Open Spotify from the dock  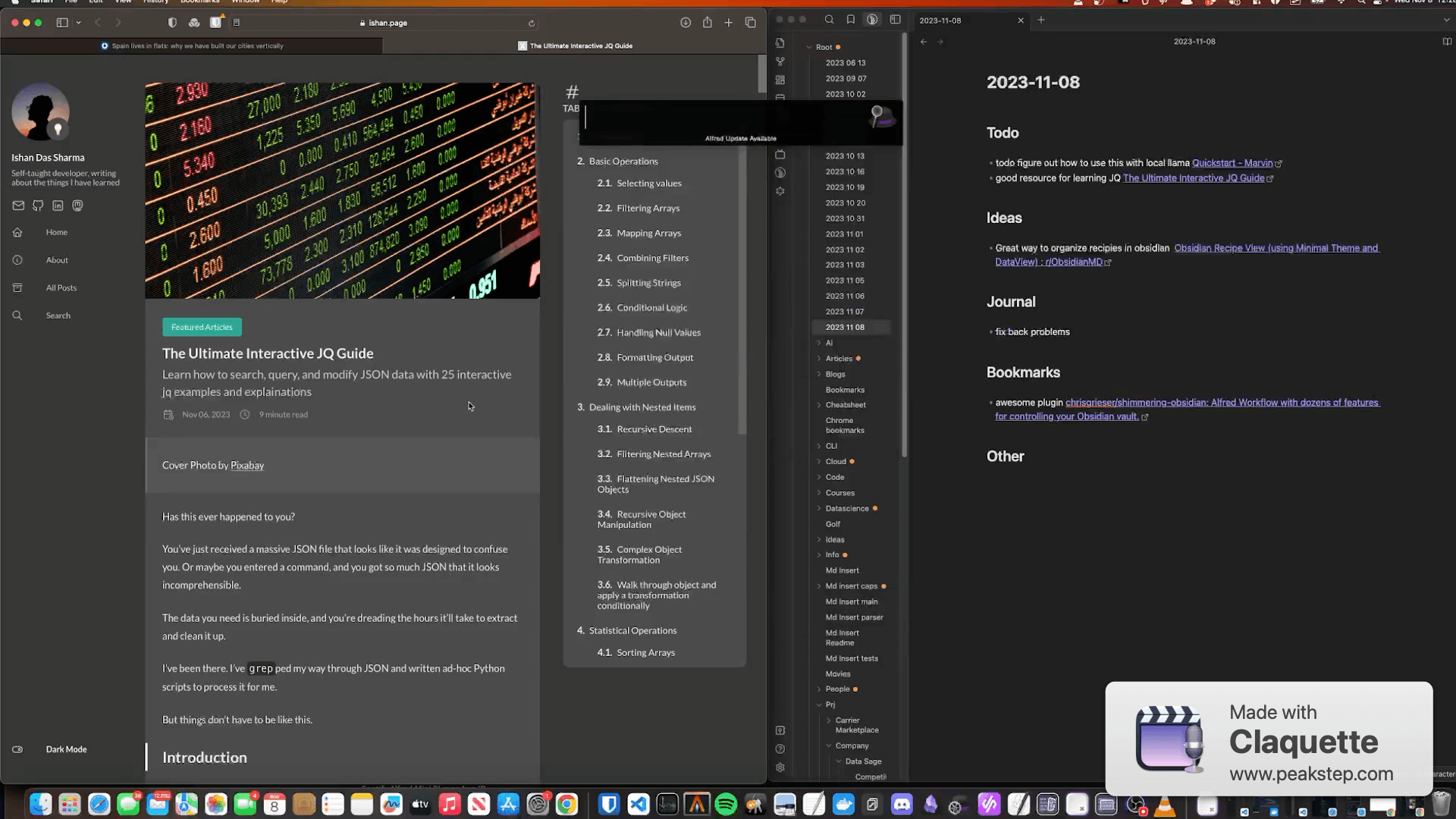tap(726, 804)
